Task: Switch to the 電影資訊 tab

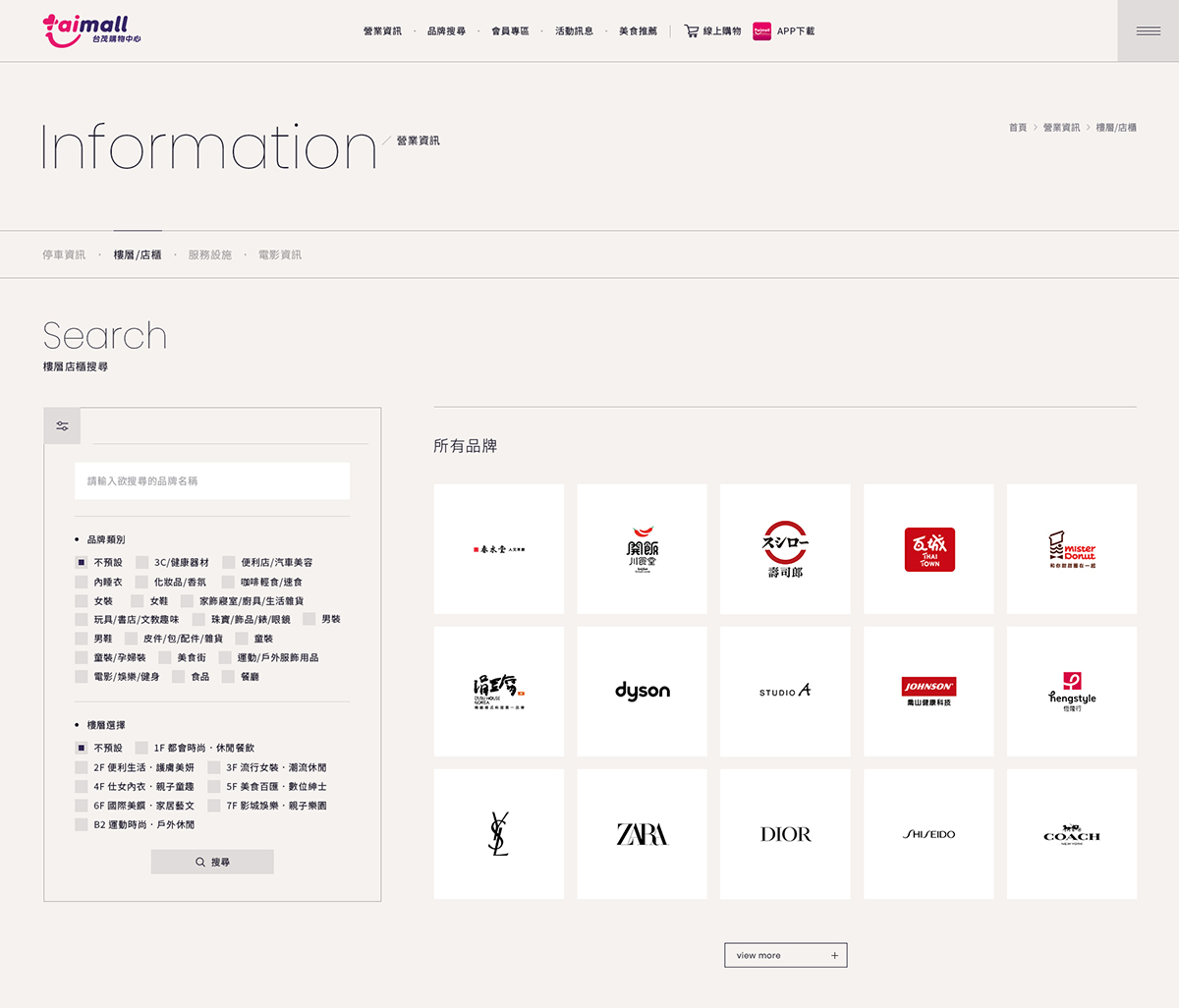Action: coord(280,254)
